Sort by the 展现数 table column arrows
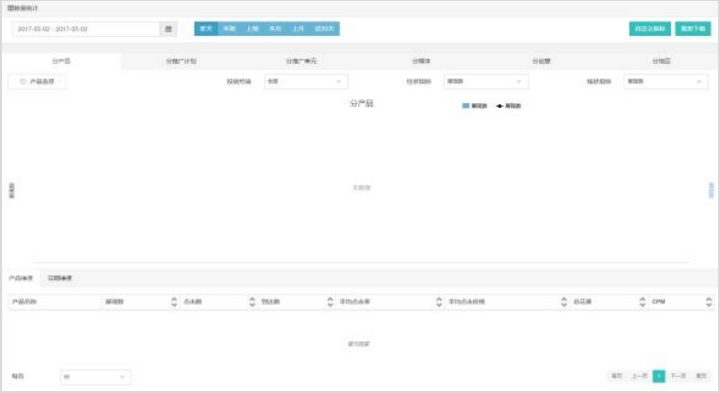The height and width of the screenshot is (393, 720). [174, 302]
